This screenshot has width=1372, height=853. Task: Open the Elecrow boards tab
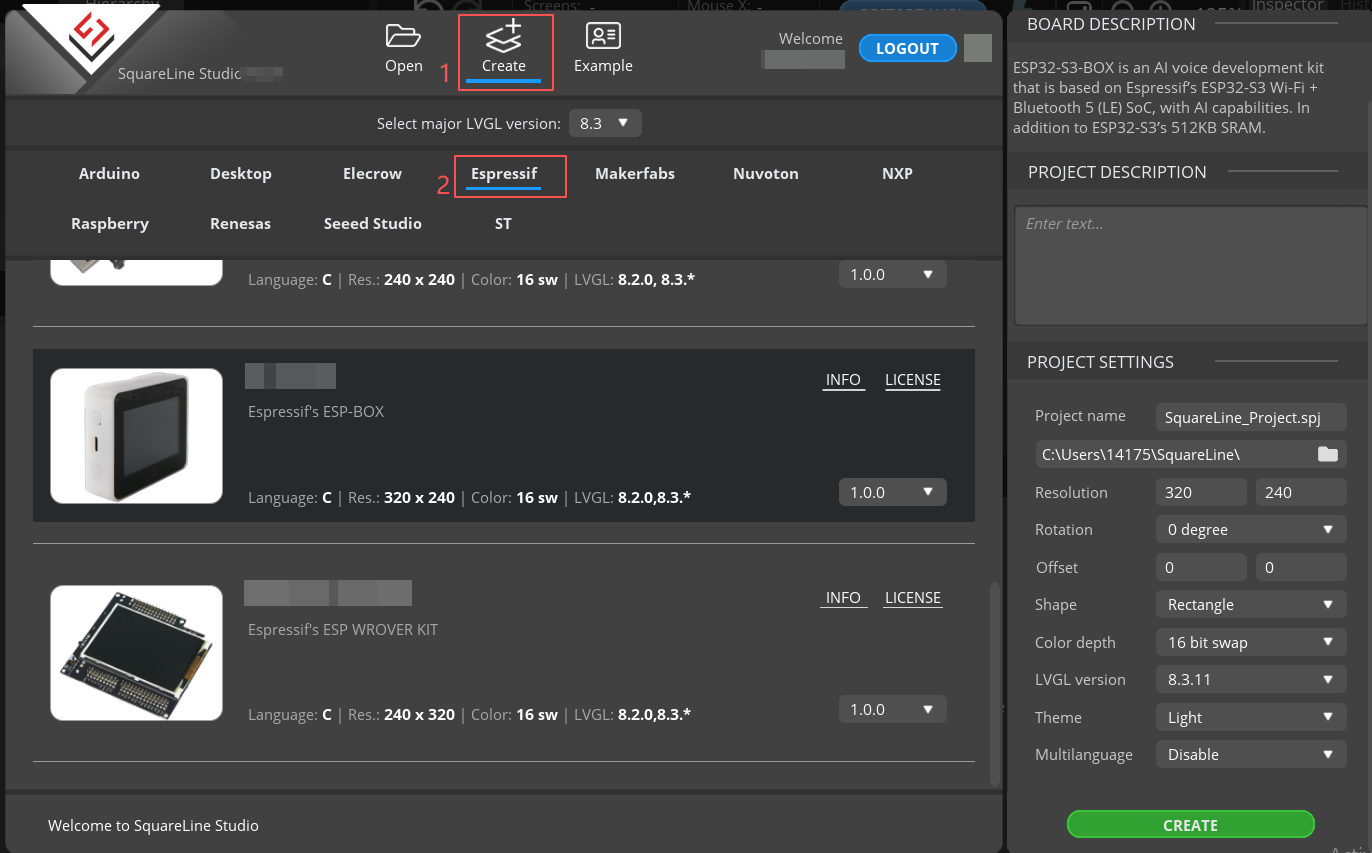(372, 174)
